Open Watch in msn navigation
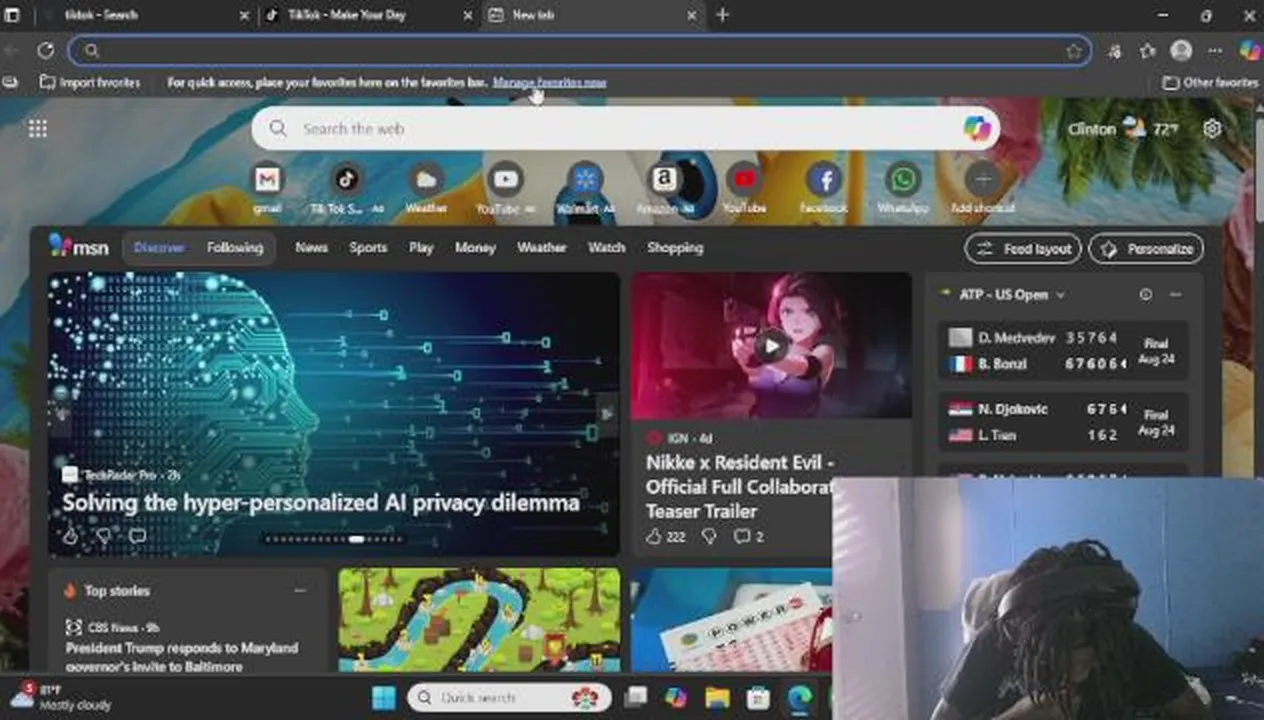Viewport: 1264px width, 720px height. (x=606, y=247)
